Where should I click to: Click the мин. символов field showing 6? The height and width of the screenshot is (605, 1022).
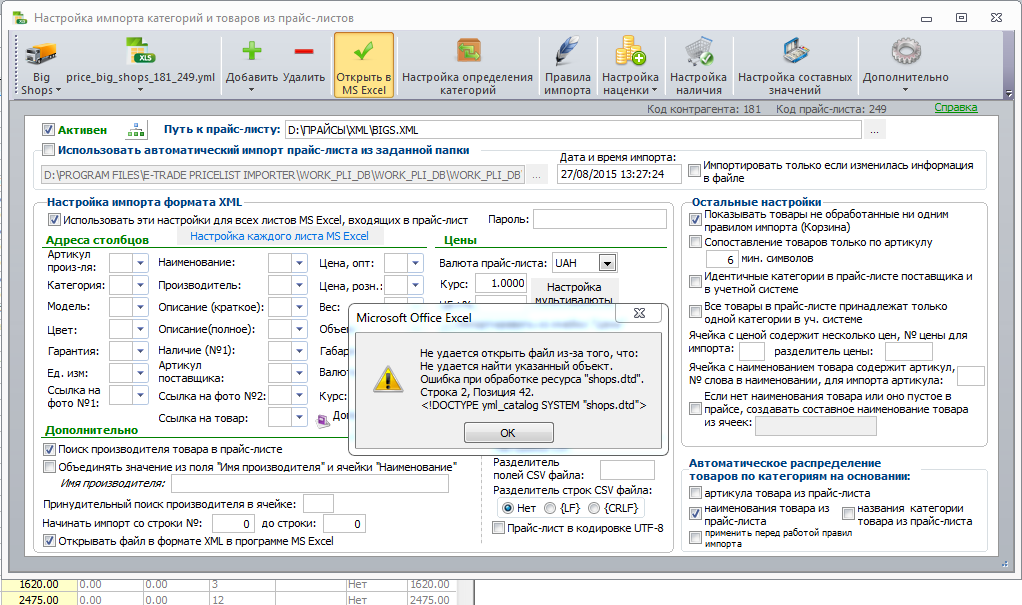click(722, 259)
